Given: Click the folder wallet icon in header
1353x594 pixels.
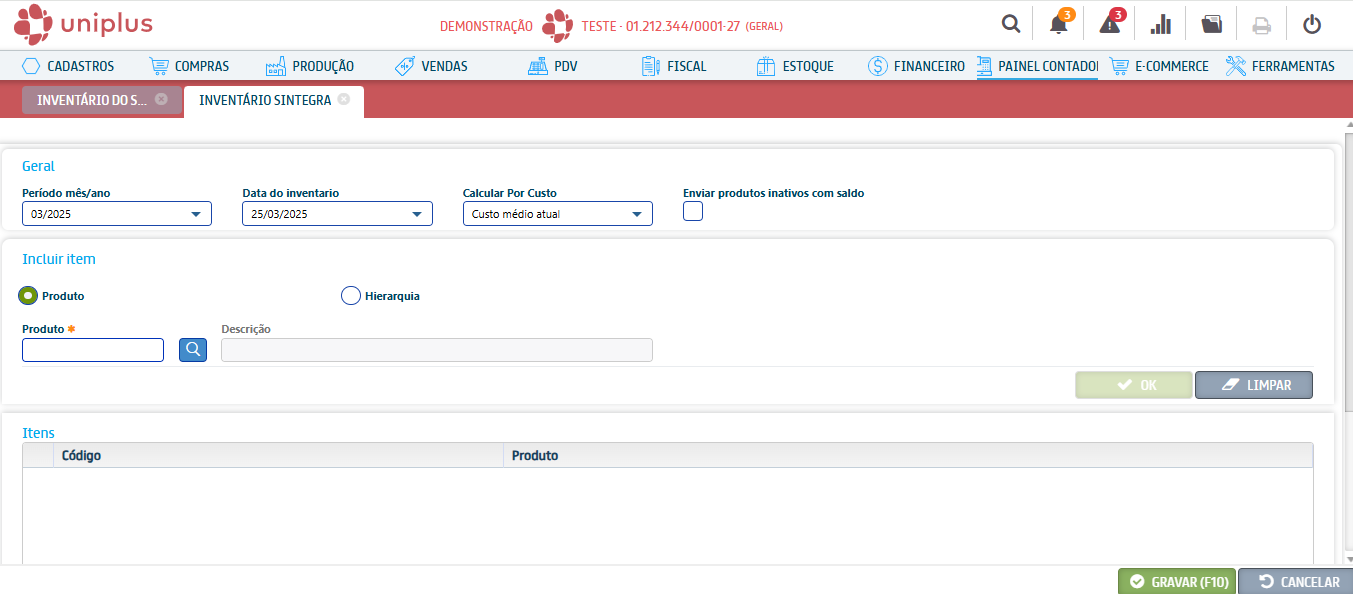Looking at the screenshot, I should 1212,24.
